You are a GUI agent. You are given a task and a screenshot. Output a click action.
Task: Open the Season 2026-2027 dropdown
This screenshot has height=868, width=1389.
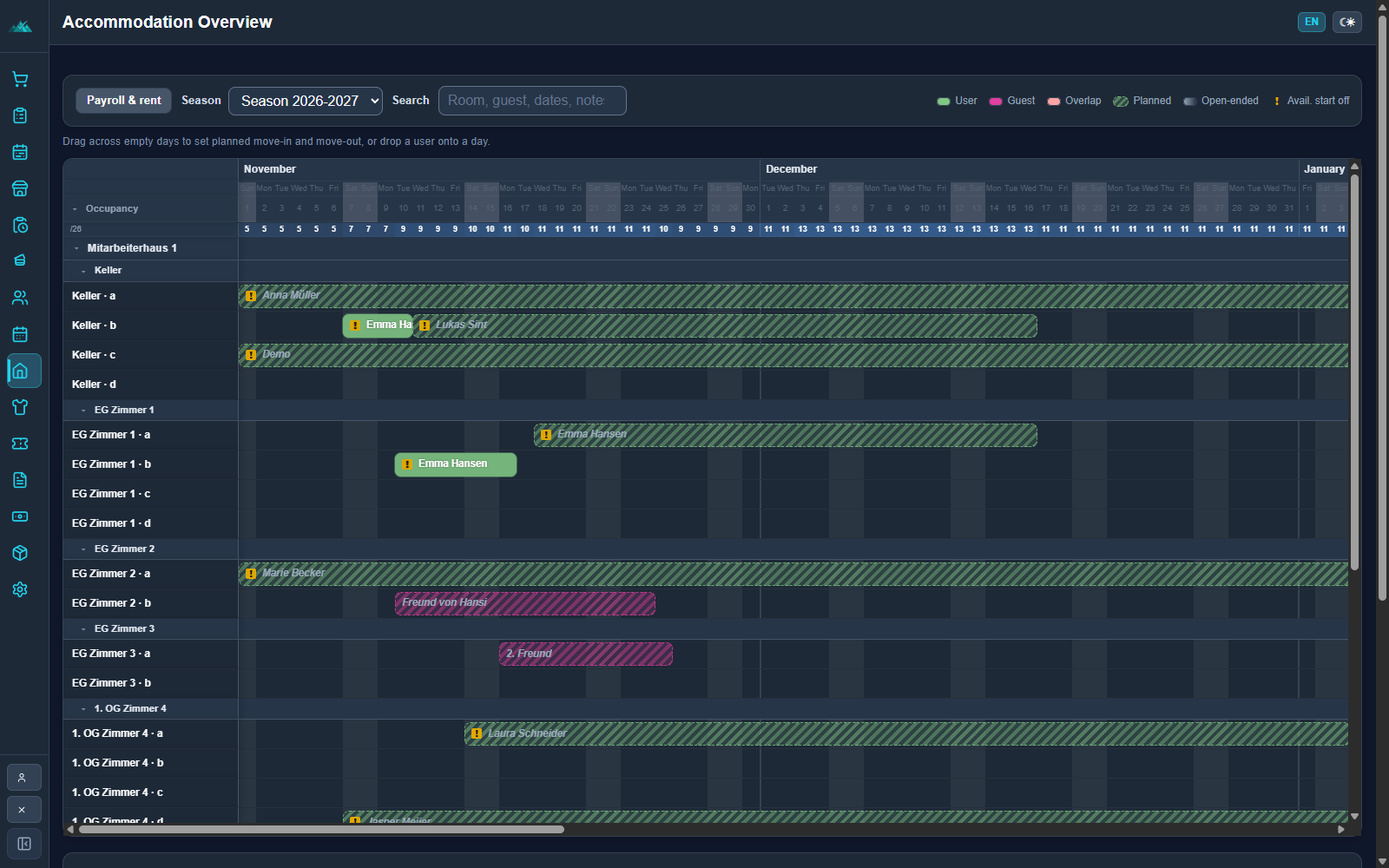306,101
